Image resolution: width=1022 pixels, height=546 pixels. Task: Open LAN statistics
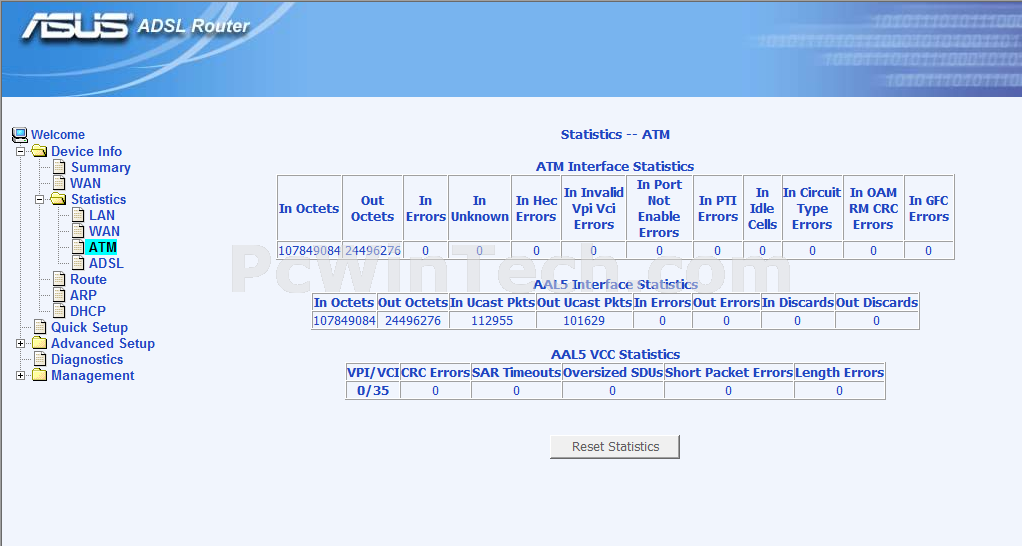[x=102, y=215]
